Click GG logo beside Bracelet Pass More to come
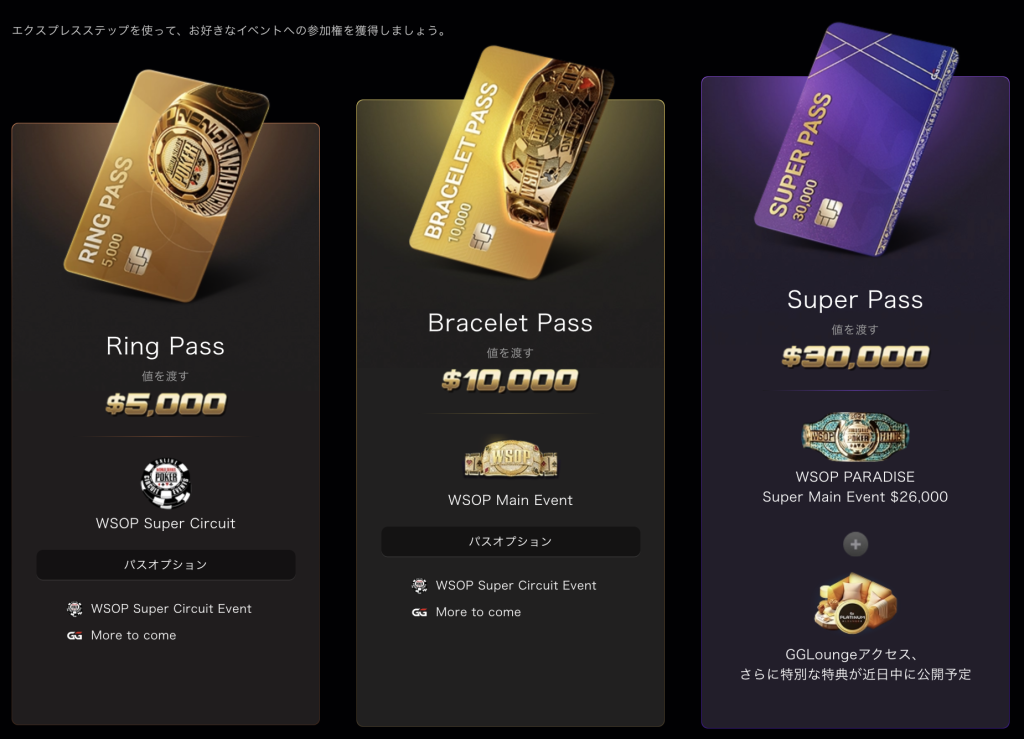Screen dimensions: 1024x739 419,612
